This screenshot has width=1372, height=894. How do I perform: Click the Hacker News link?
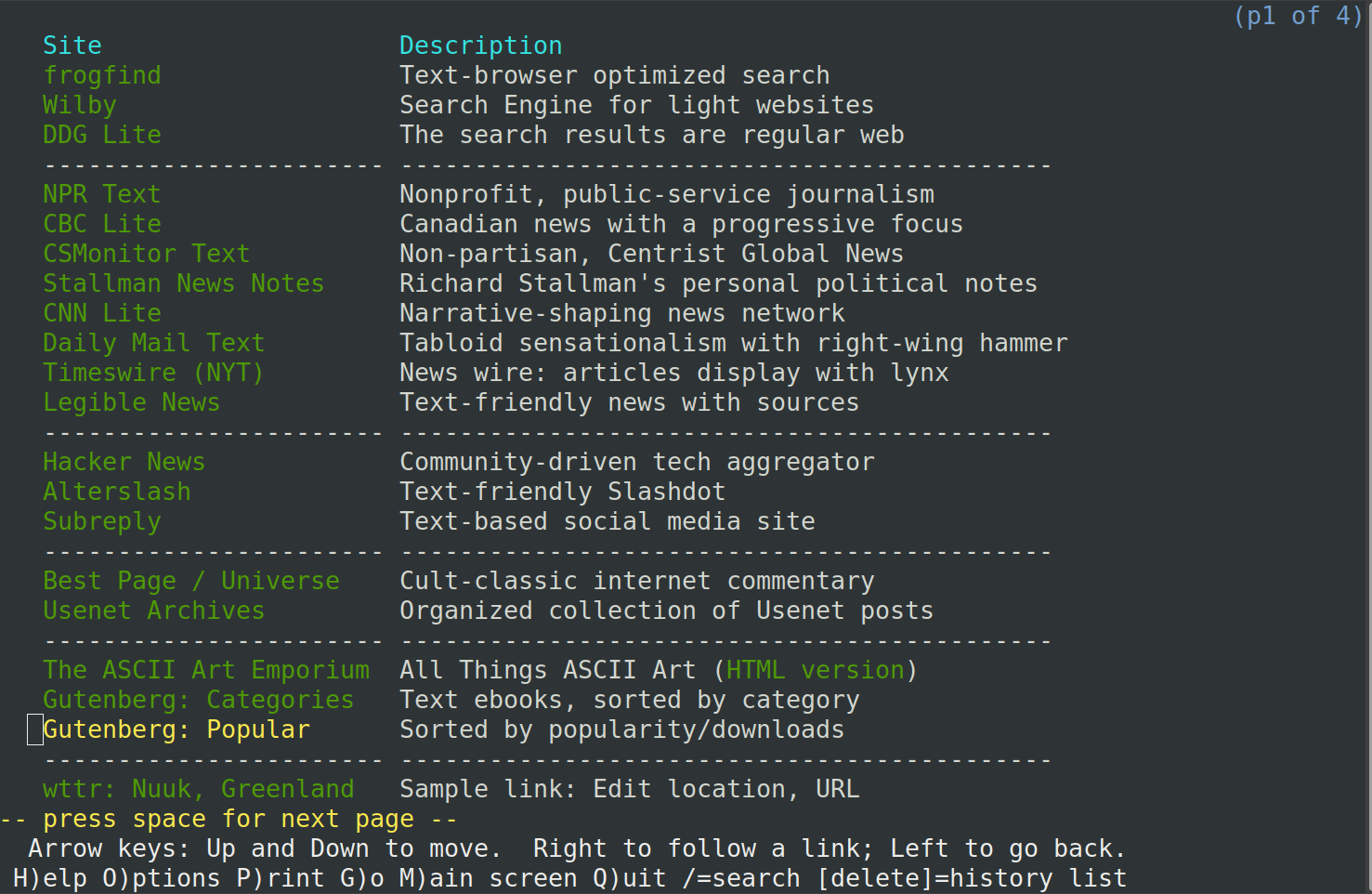(124, 462)
